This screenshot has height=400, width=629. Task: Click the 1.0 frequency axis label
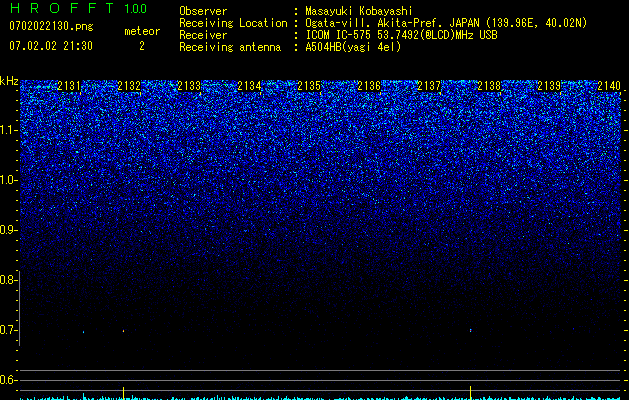[x=8, y=180]
